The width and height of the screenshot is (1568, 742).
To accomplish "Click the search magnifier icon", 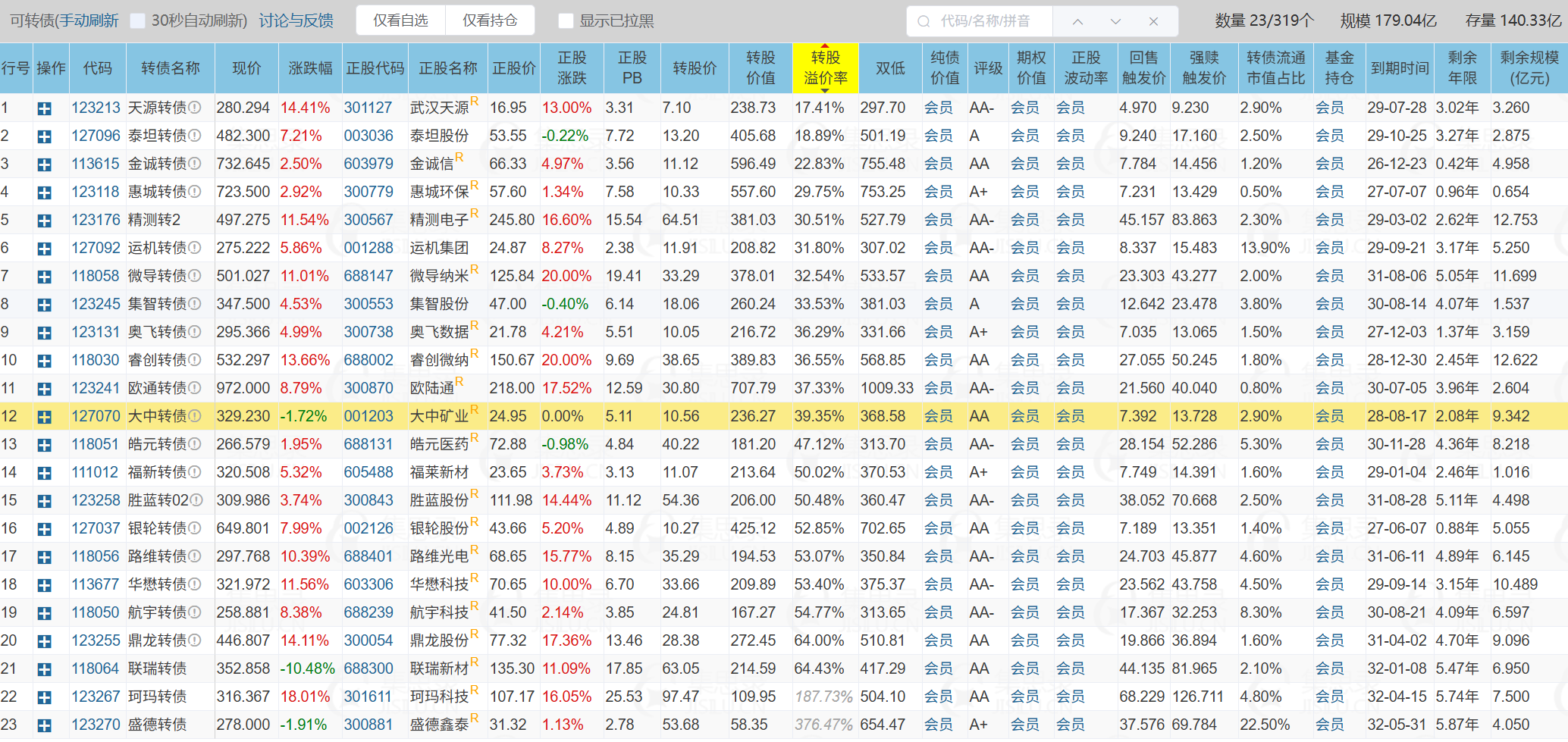I will tap(924, 21).
